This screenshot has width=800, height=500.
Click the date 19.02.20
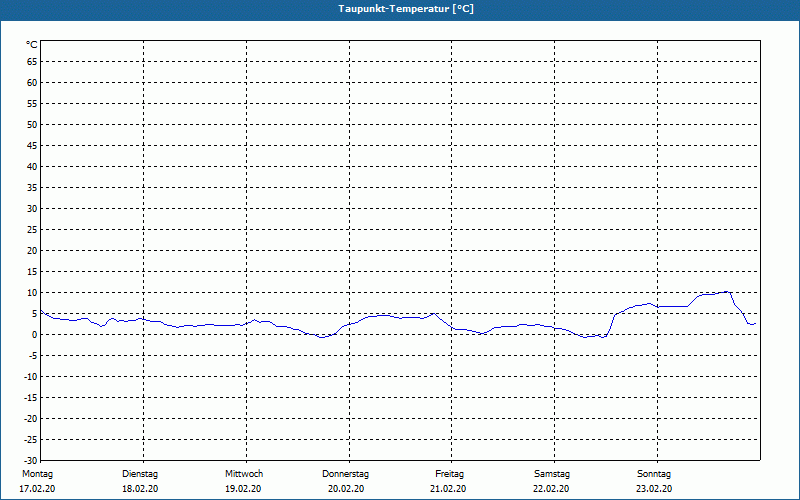click(x=243, y=489)
